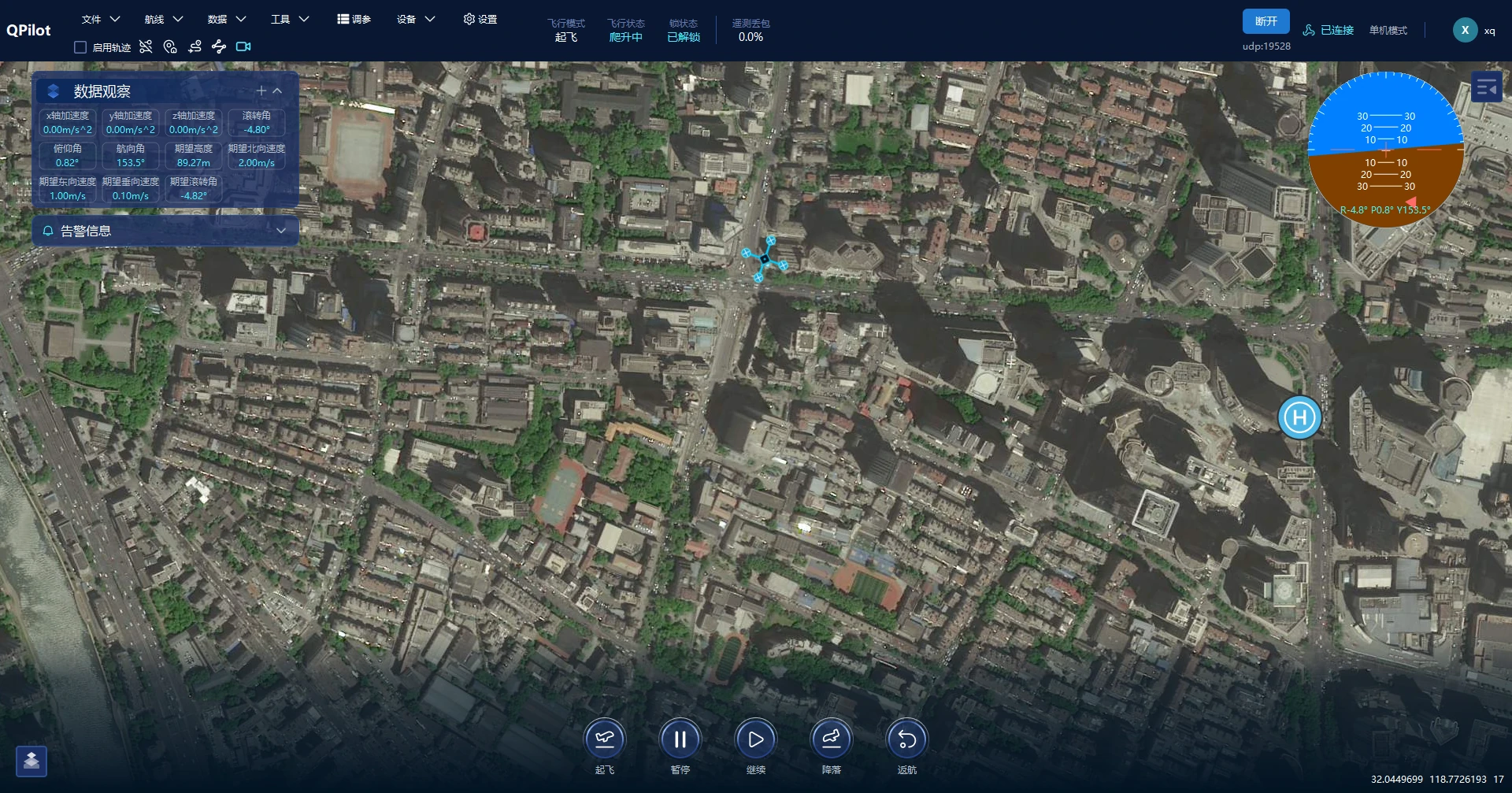The width and height of the screenshot is (1512, 793).
Task: Click the clear trajectory icon beside 启用轨迹
Action: [146, 46]
